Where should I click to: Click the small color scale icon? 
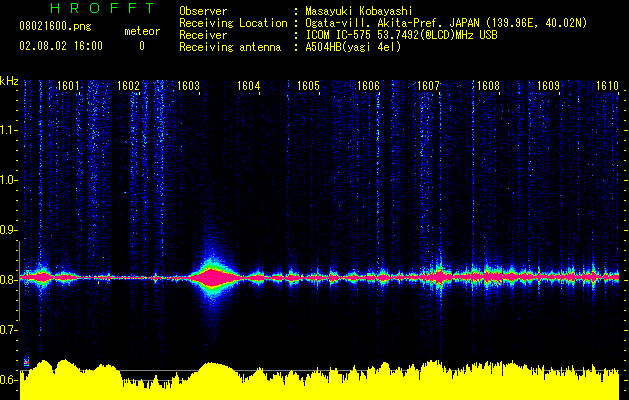(x=26, y=362)
